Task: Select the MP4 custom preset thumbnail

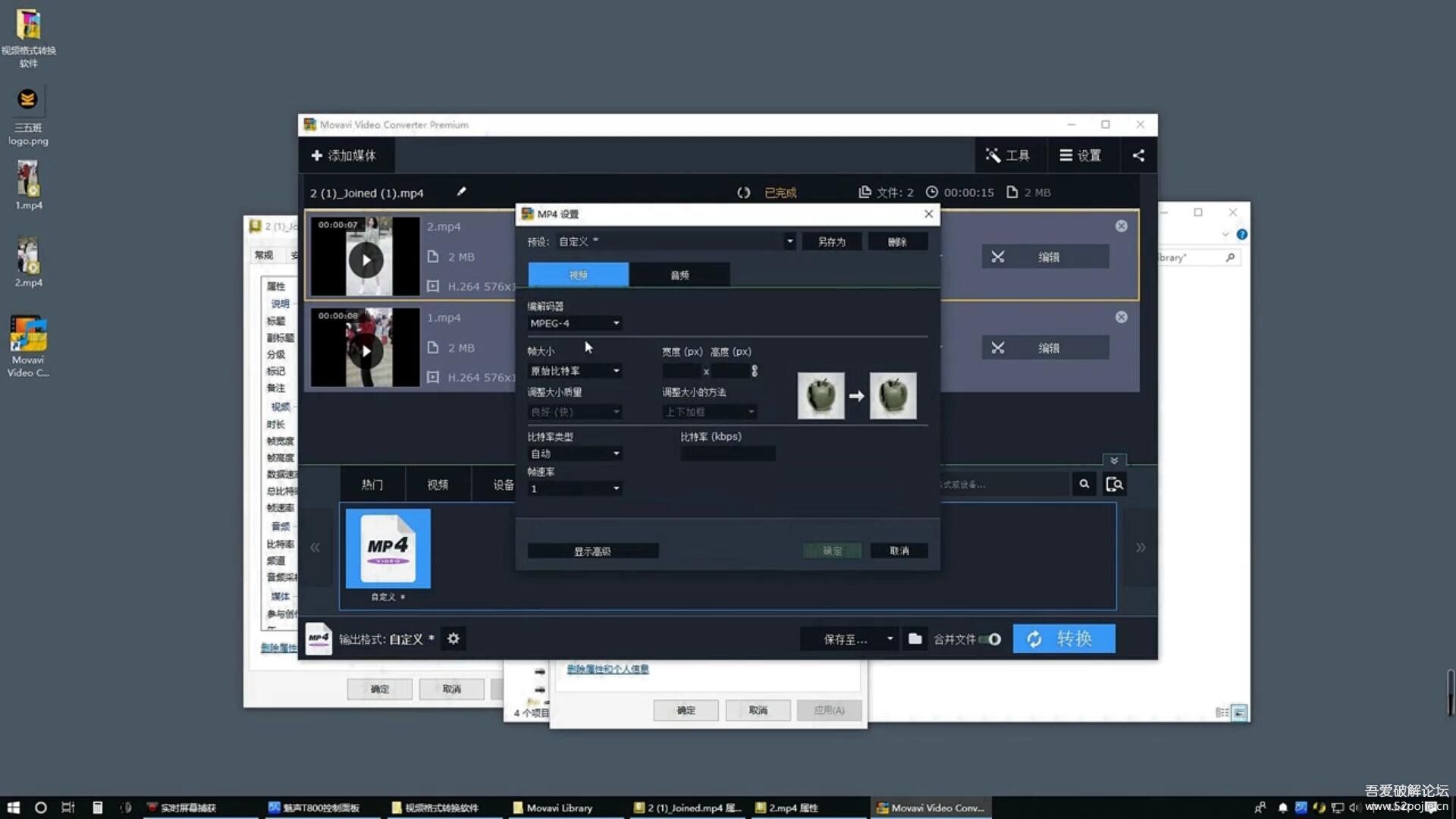Action: pyautogui.click(x=388, y=548)
